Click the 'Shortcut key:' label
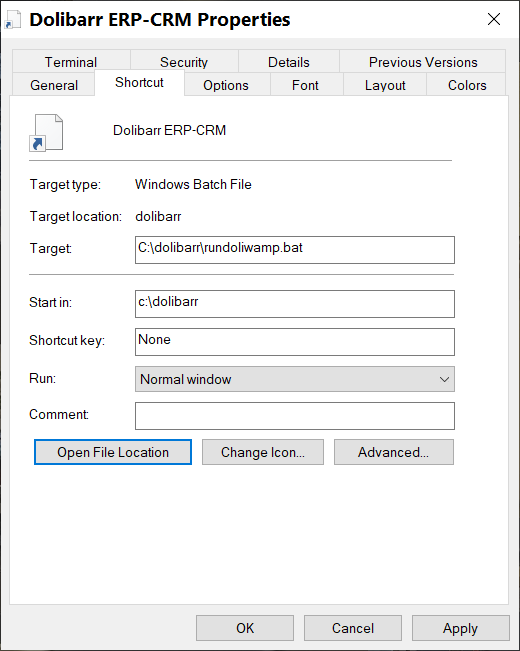 [x=67, y=340]
